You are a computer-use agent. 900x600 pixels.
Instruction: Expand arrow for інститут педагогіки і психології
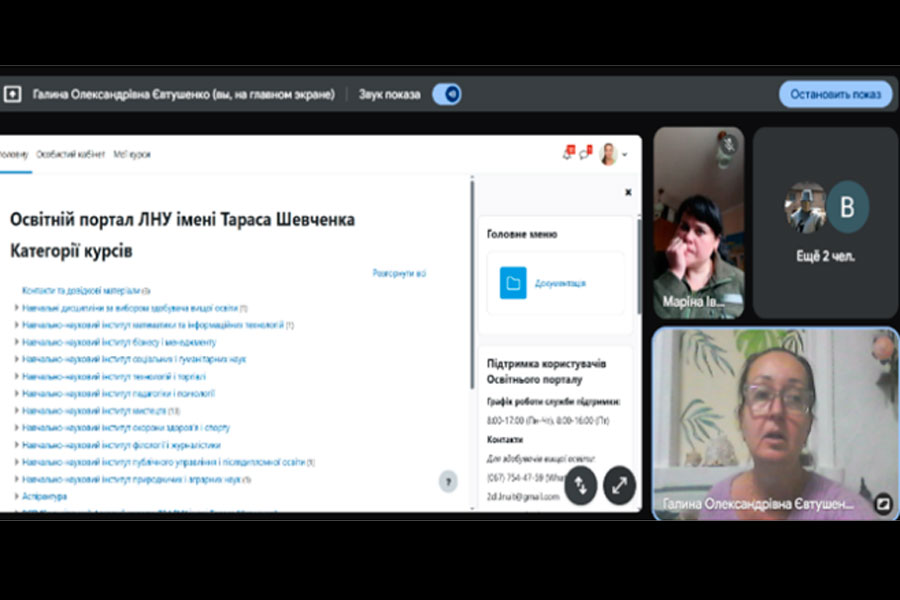point(16,393)
